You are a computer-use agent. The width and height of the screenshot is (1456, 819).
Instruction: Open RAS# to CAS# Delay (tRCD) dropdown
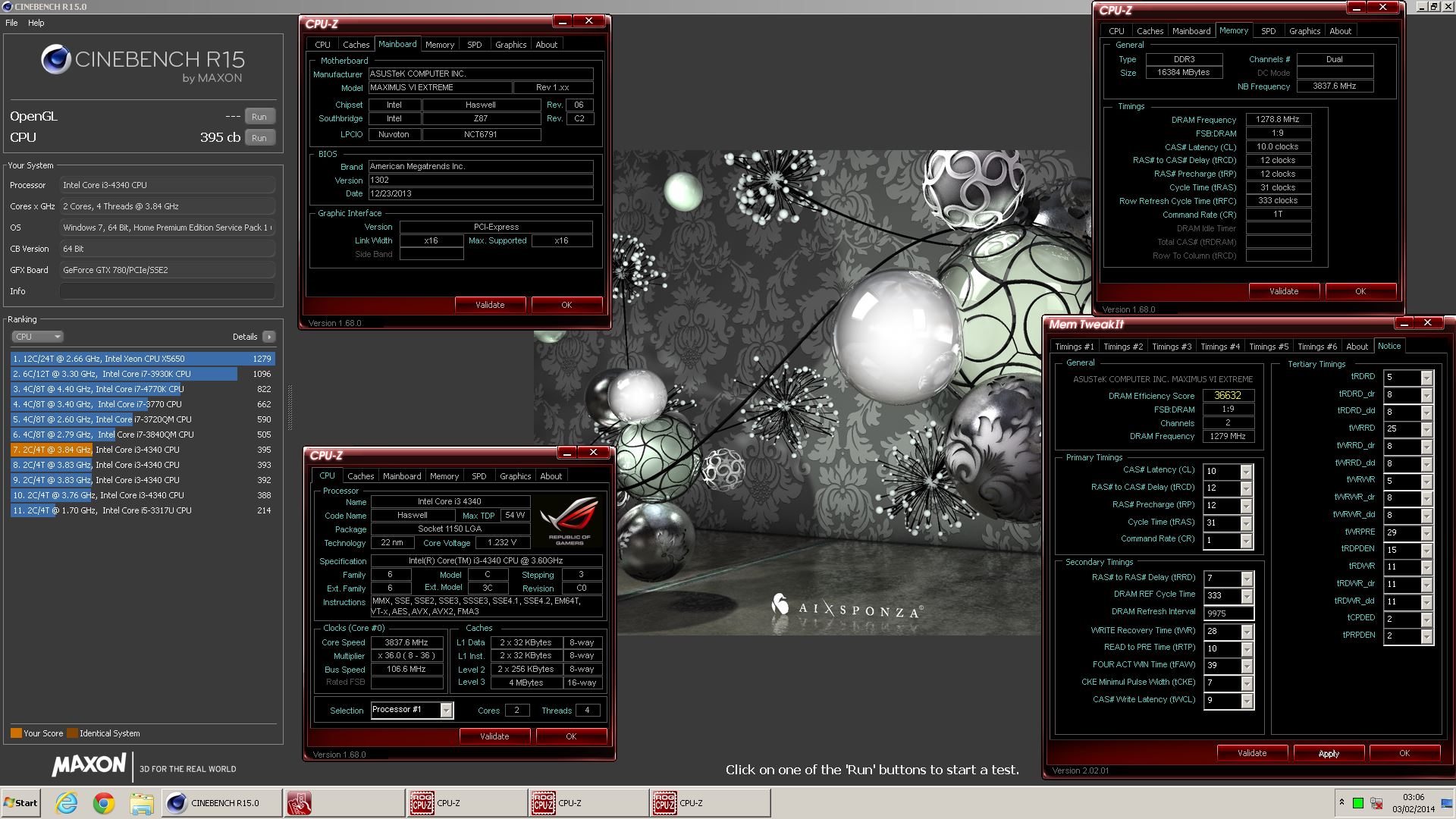click(x=1246, y=488)
